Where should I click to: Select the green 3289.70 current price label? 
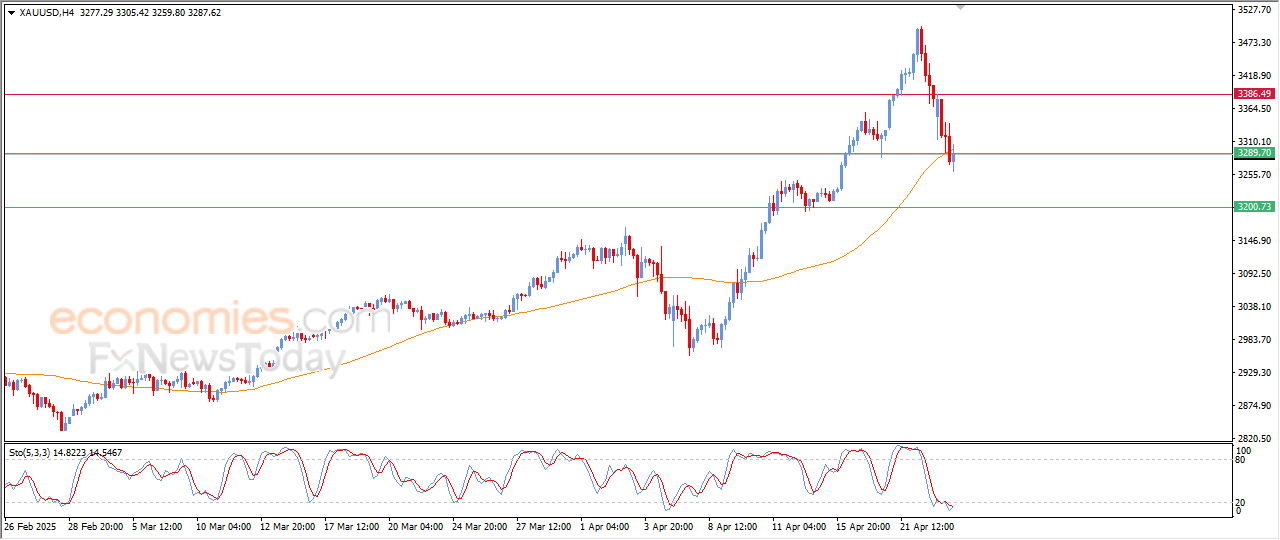pos(1254,153)
